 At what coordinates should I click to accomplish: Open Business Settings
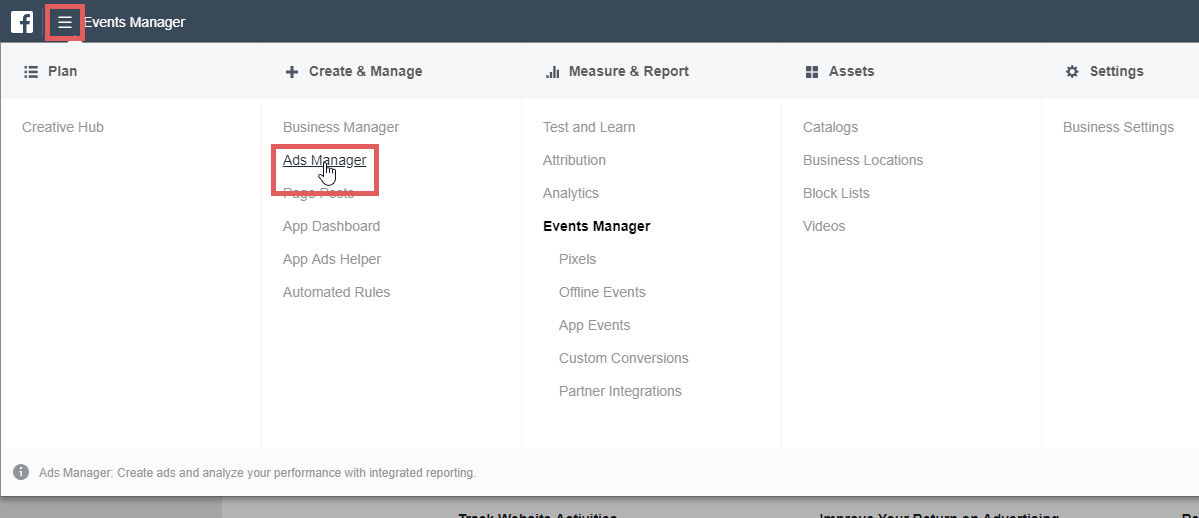(1118, 127)
